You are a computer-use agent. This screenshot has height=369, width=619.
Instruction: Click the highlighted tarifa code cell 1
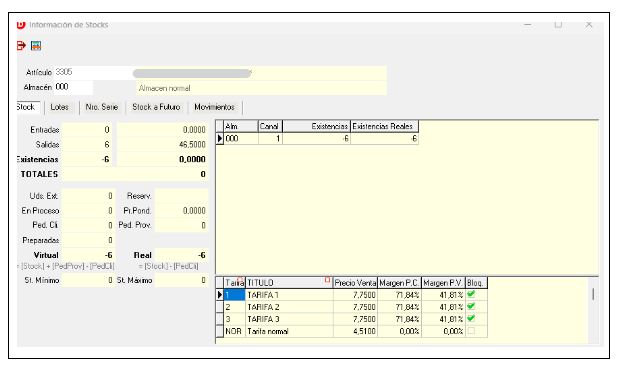234,295
